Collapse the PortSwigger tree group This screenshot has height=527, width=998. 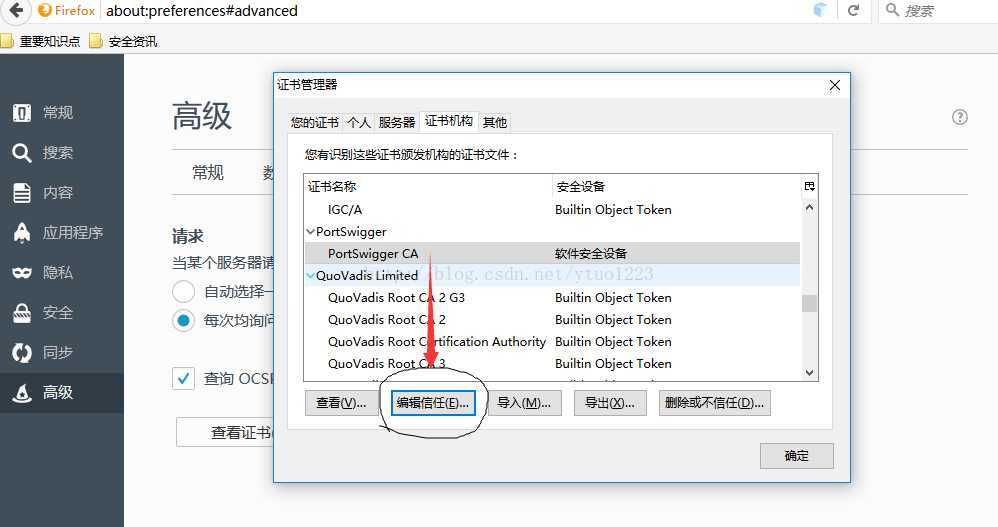point(311,232)
